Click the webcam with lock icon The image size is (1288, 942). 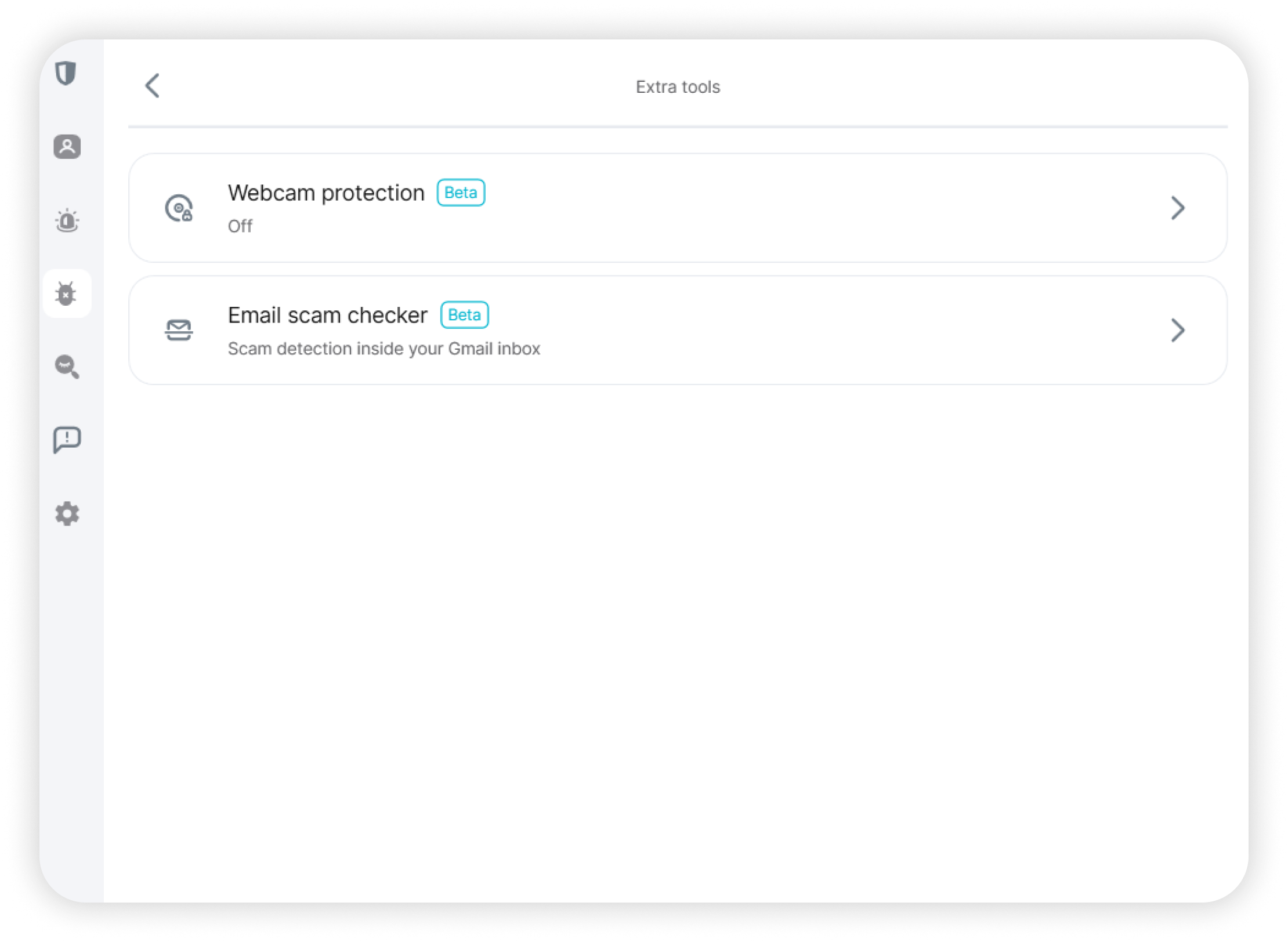click(179, 208)
